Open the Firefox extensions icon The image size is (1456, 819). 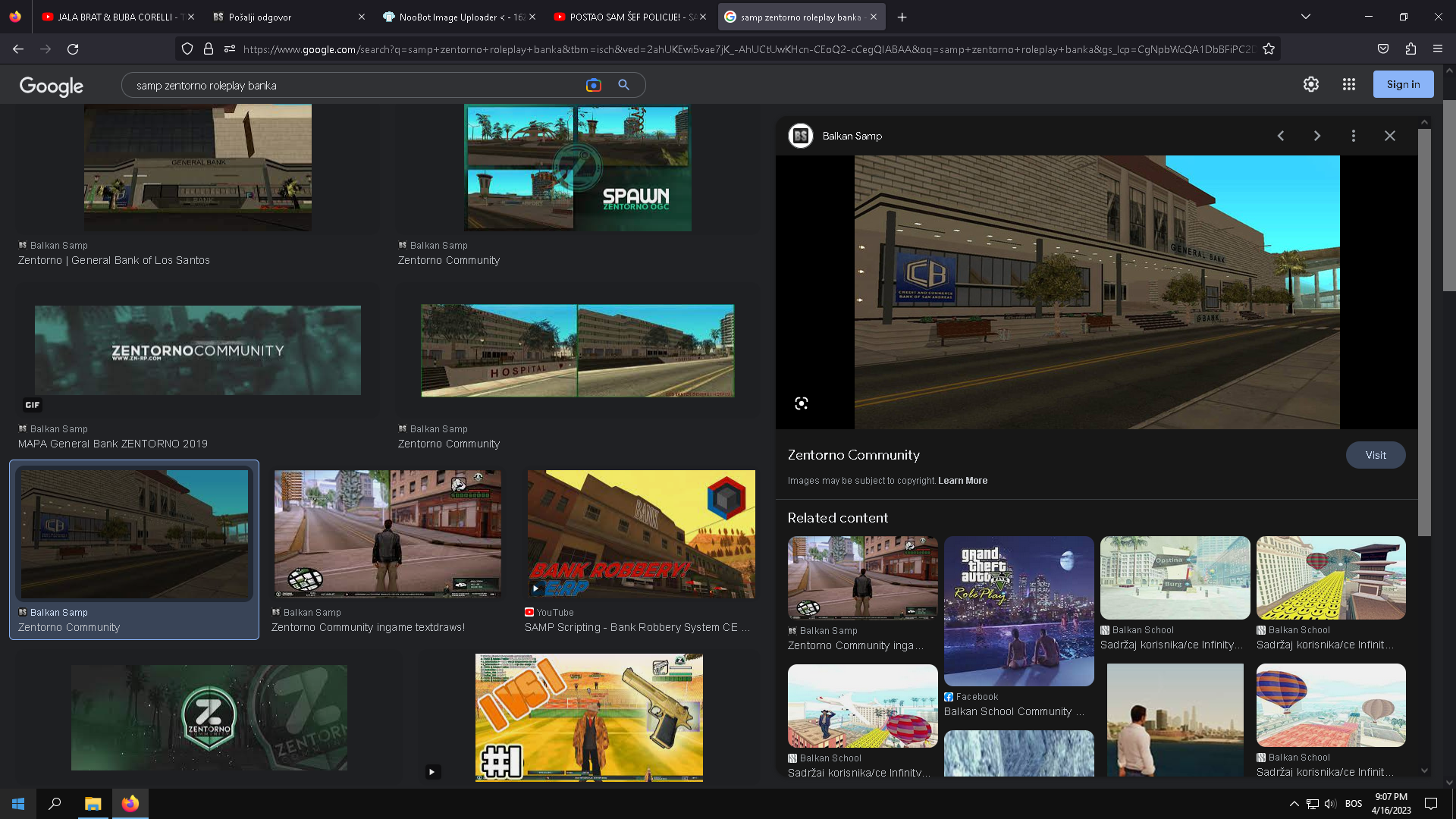coord(1410,49)
